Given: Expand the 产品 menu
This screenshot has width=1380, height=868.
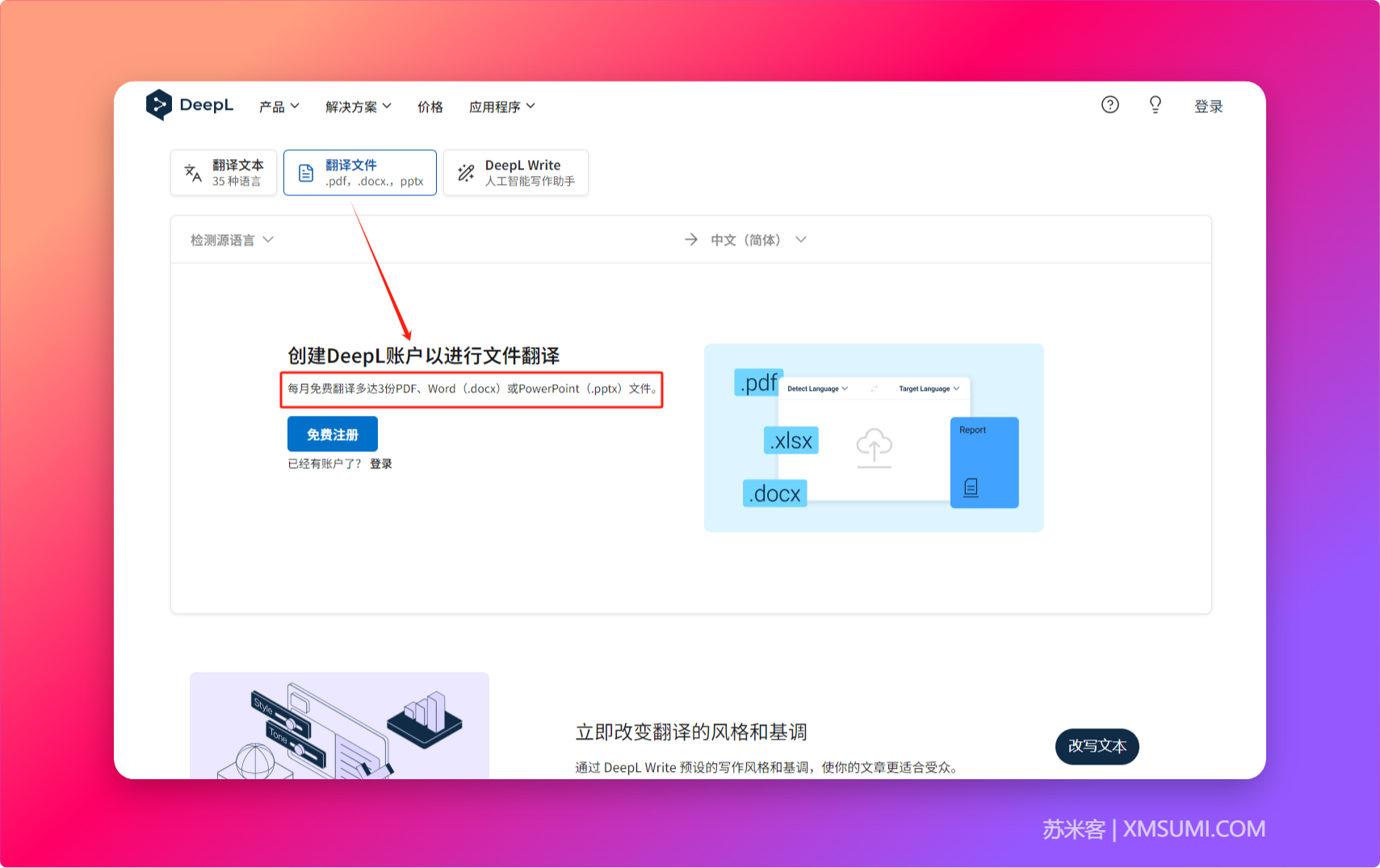Looking at the screenshot, I should tap(279, 107).
